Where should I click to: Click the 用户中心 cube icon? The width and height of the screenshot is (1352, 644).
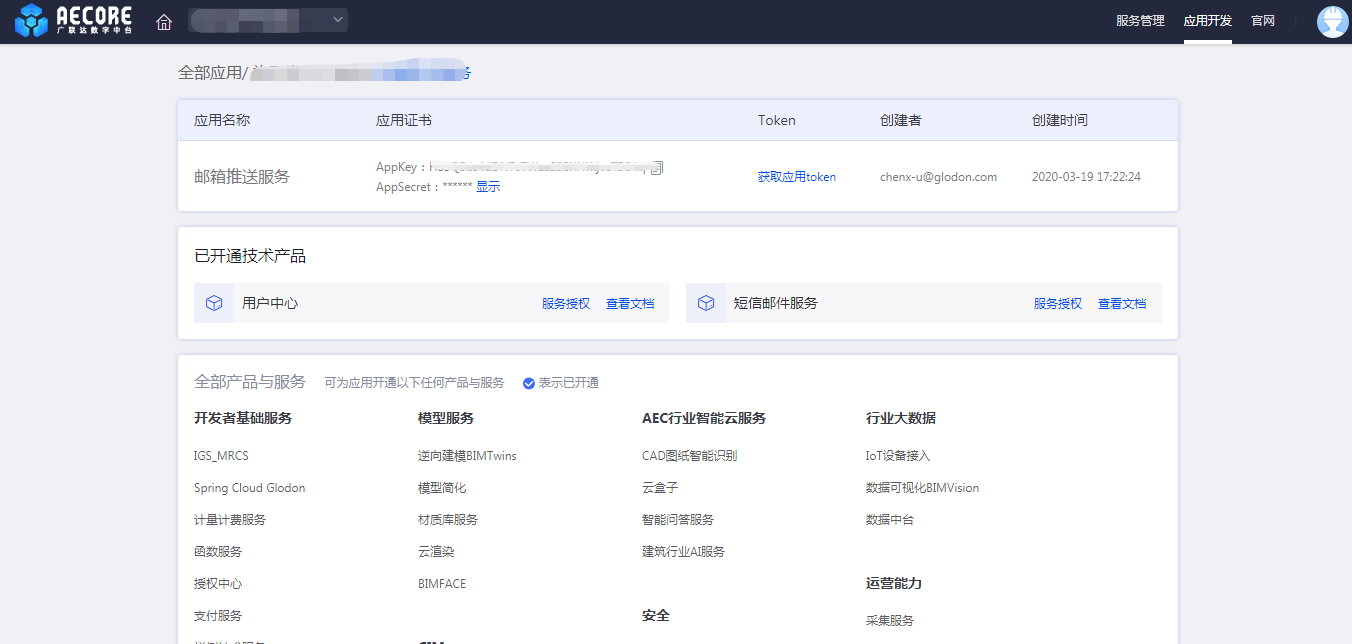point(214,303)
